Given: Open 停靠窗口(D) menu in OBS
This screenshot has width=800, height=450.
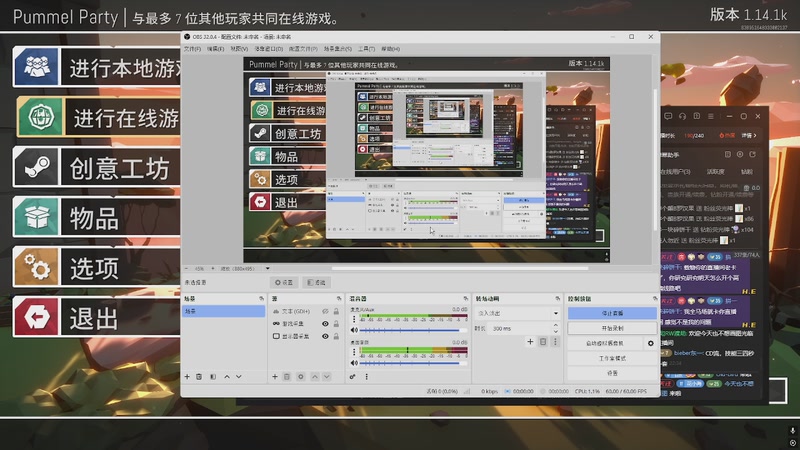Looking at the screenshot, I should click(x=268, y=49).
